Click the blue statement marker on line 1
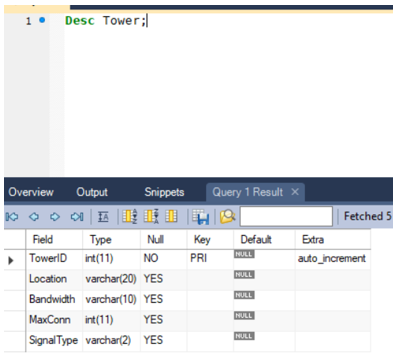The width and height of the screenshot is (400, 361). pos(42,20)
